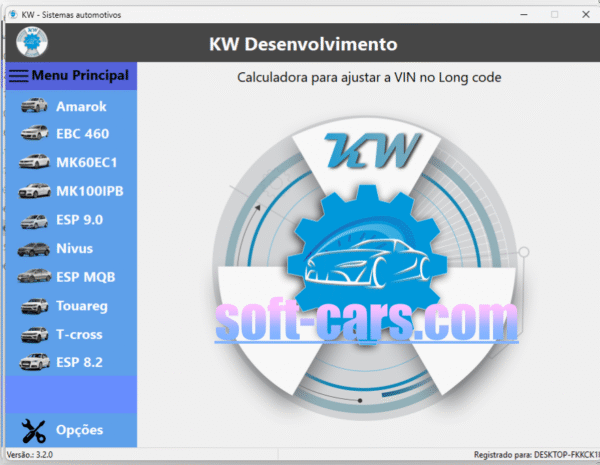Screen dimensions: 600x465
Task: Maximize the KW window
Action: point(554,15)
